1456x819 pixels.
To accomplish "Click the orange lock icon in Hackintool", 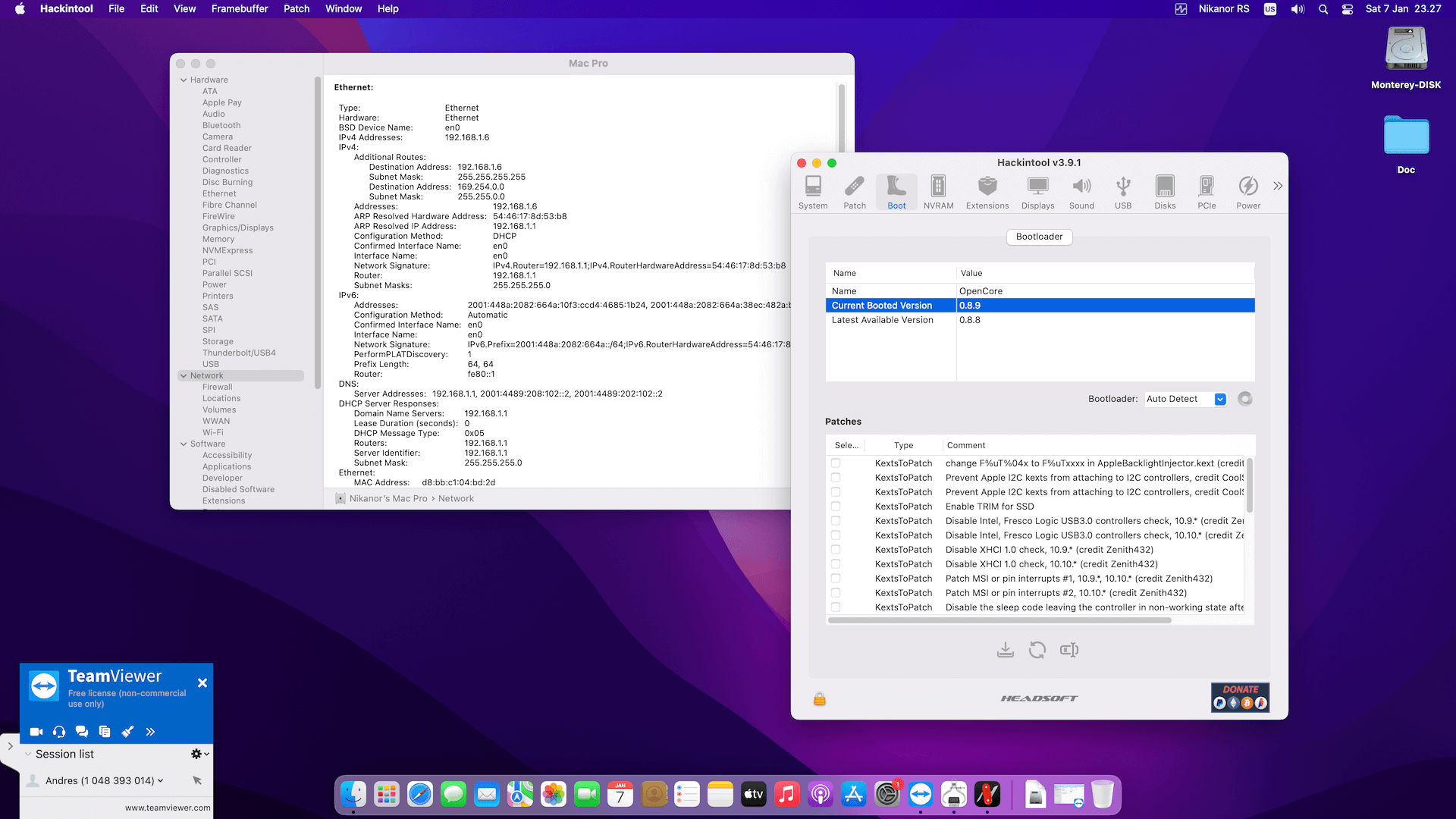I will pos(819,698).
